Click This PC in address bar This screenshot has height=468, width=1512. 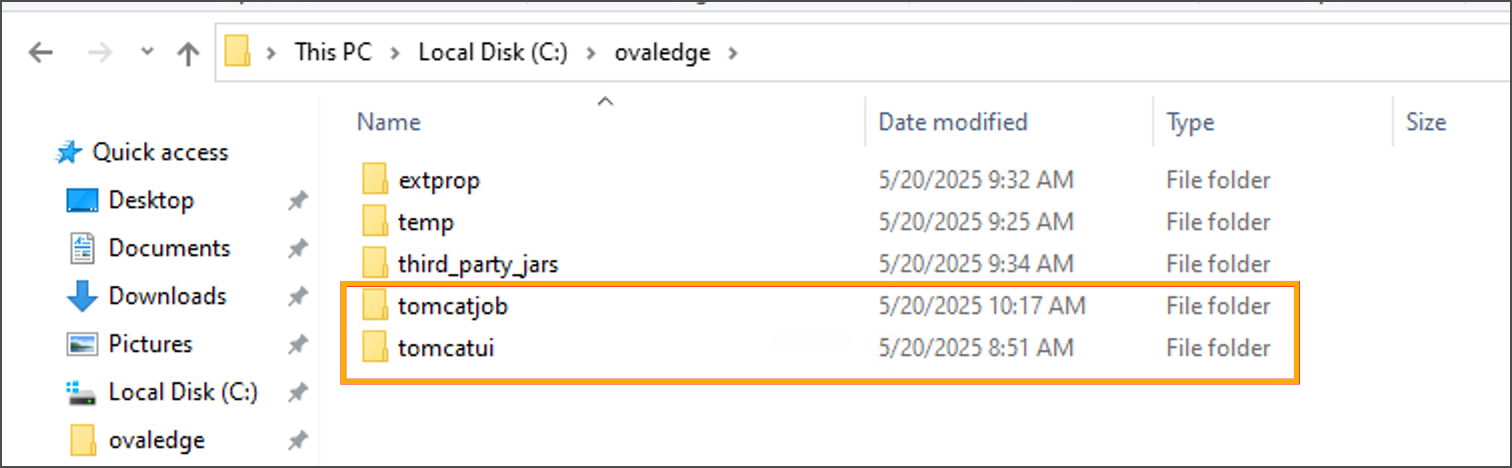click(332, 53)
